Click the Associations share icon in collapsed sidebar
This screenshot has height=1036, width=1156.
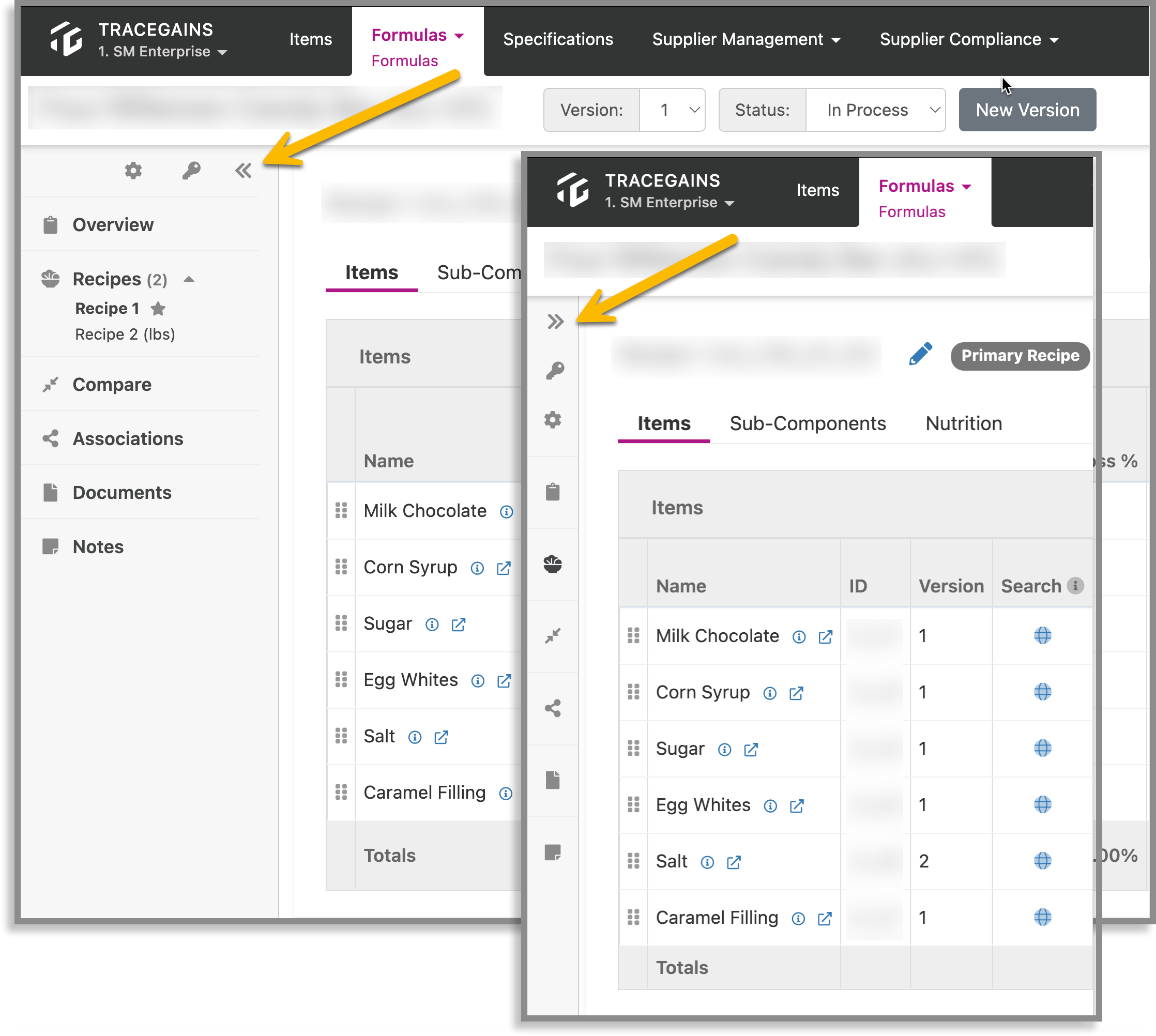pos(553,708)
